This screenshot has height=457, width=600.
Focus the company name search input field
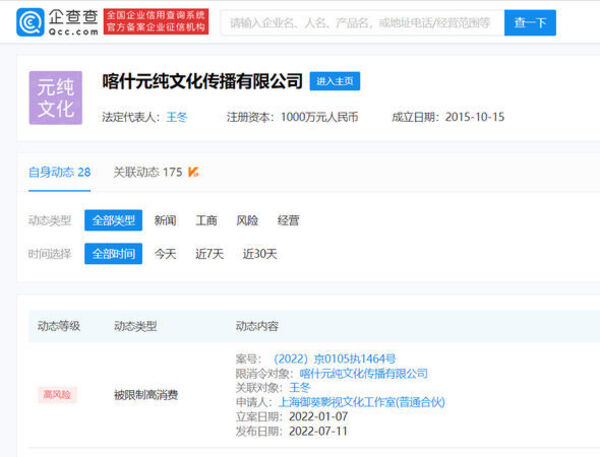click(x=360, y=22)
